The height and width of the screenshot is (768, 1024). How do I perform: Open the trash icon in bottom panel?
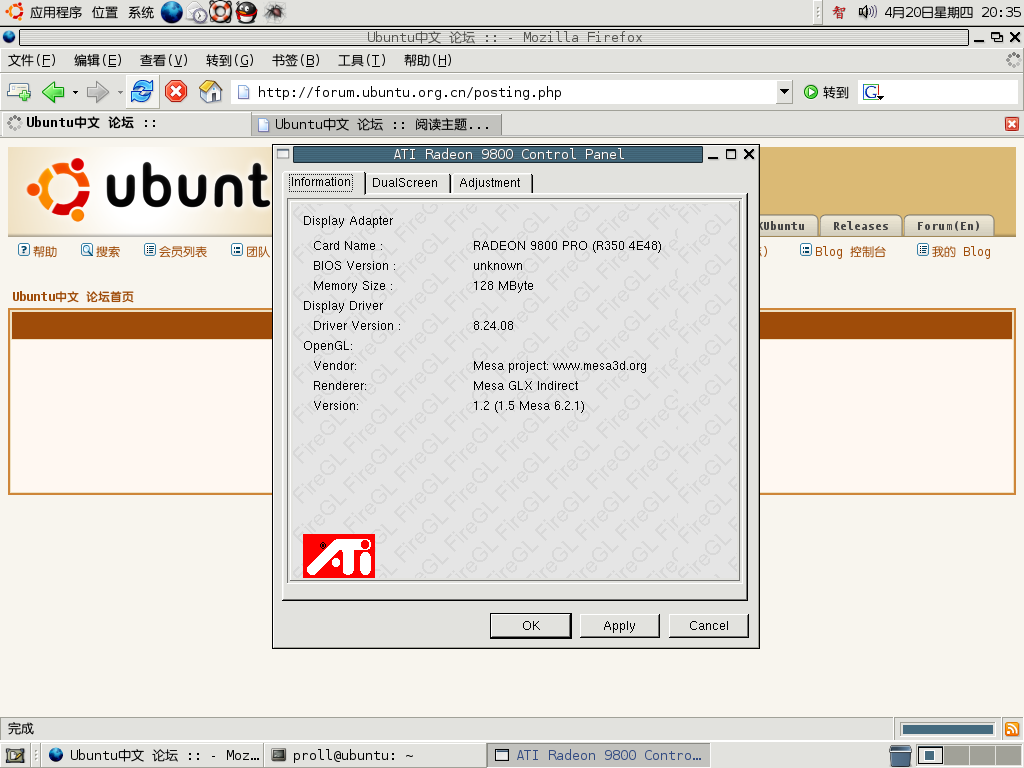coord(900,756)
